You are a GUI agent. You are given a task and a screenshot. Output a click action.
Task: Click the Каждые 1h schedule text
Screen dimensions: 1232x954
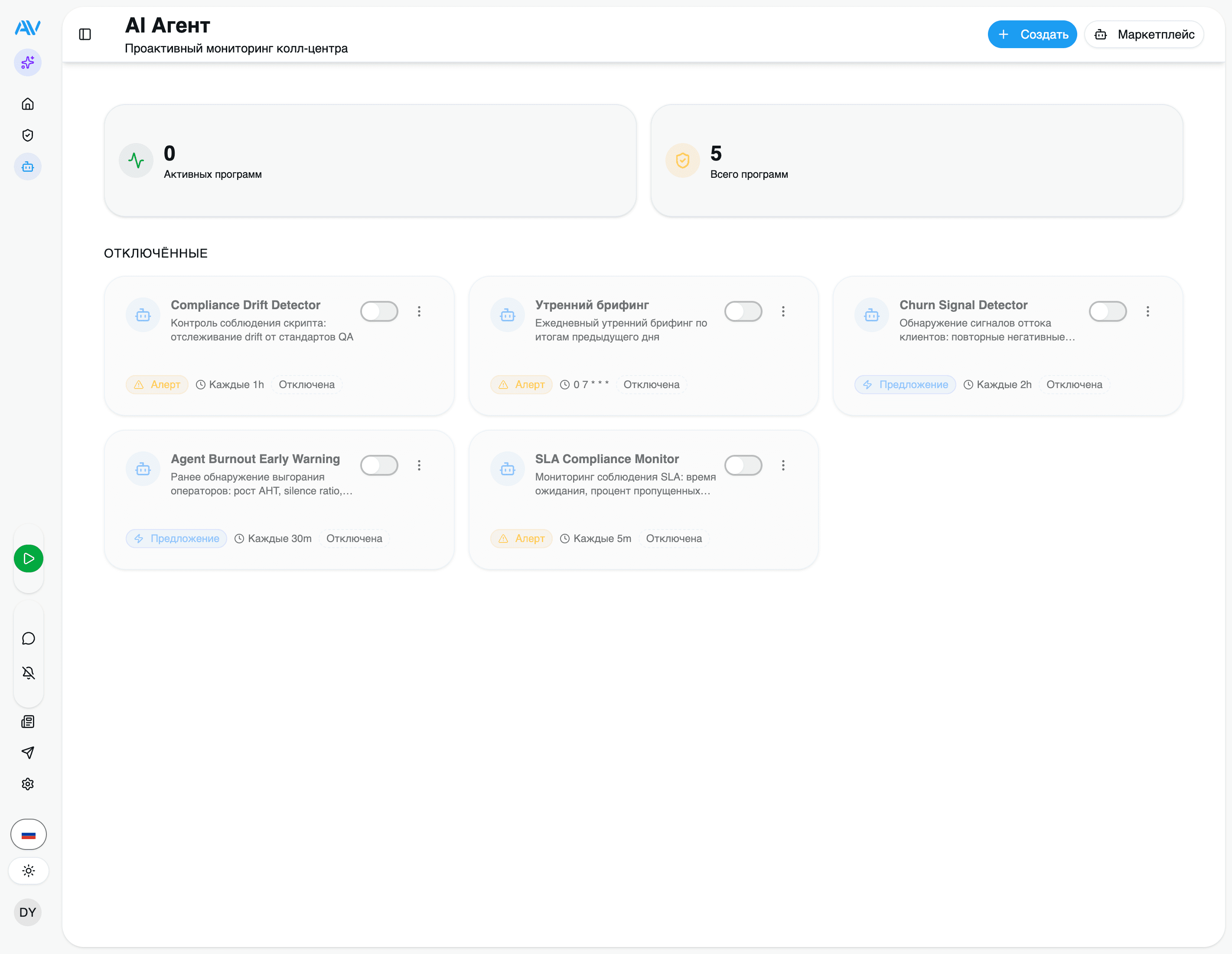coord(236,385)
